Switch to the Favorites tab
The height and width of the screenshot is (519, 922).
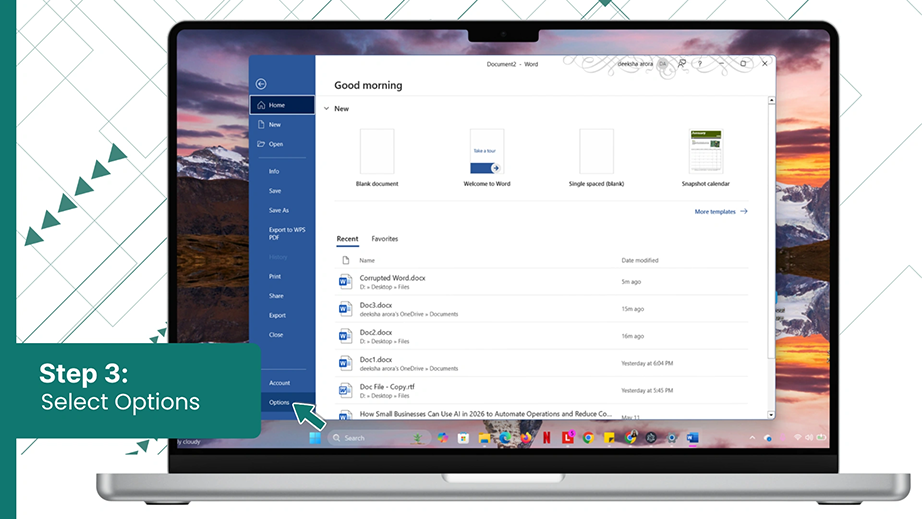[x=385, y=239]
